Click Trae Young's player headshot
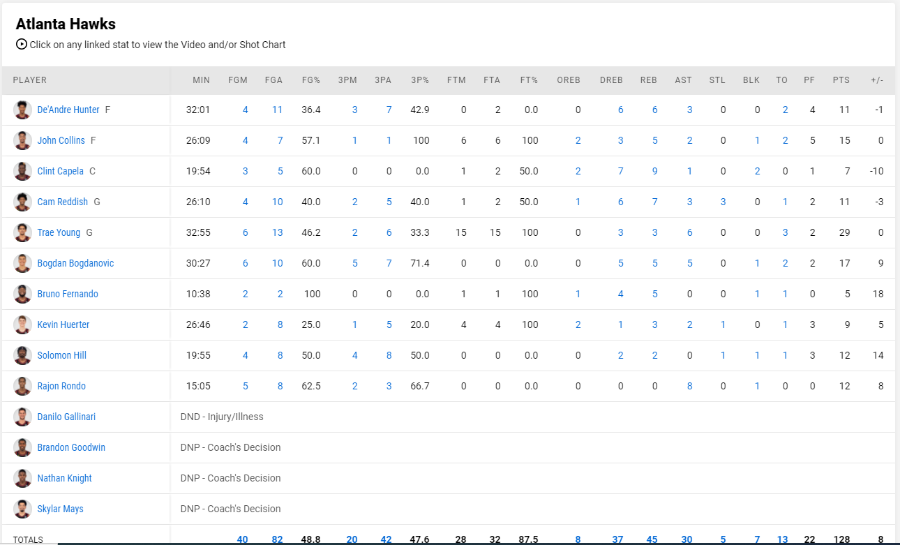 (22, 232)
